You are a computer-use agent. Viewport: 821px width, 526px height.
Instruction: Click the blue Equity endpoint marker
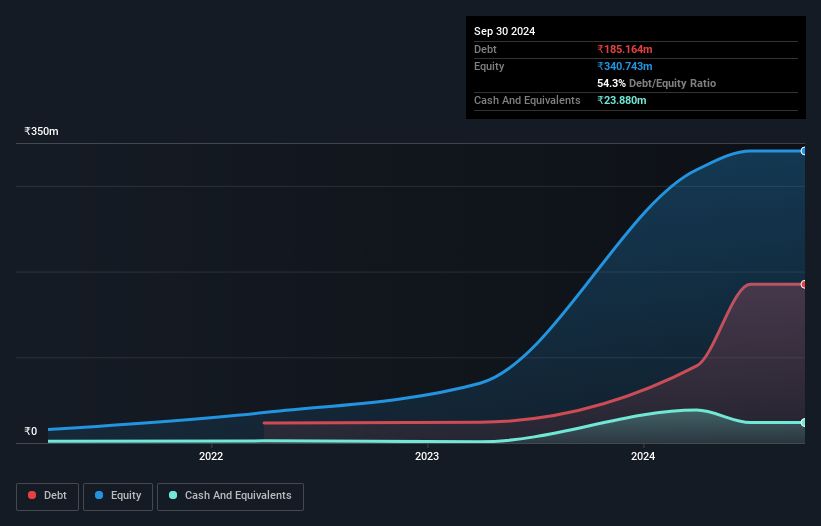804,151
